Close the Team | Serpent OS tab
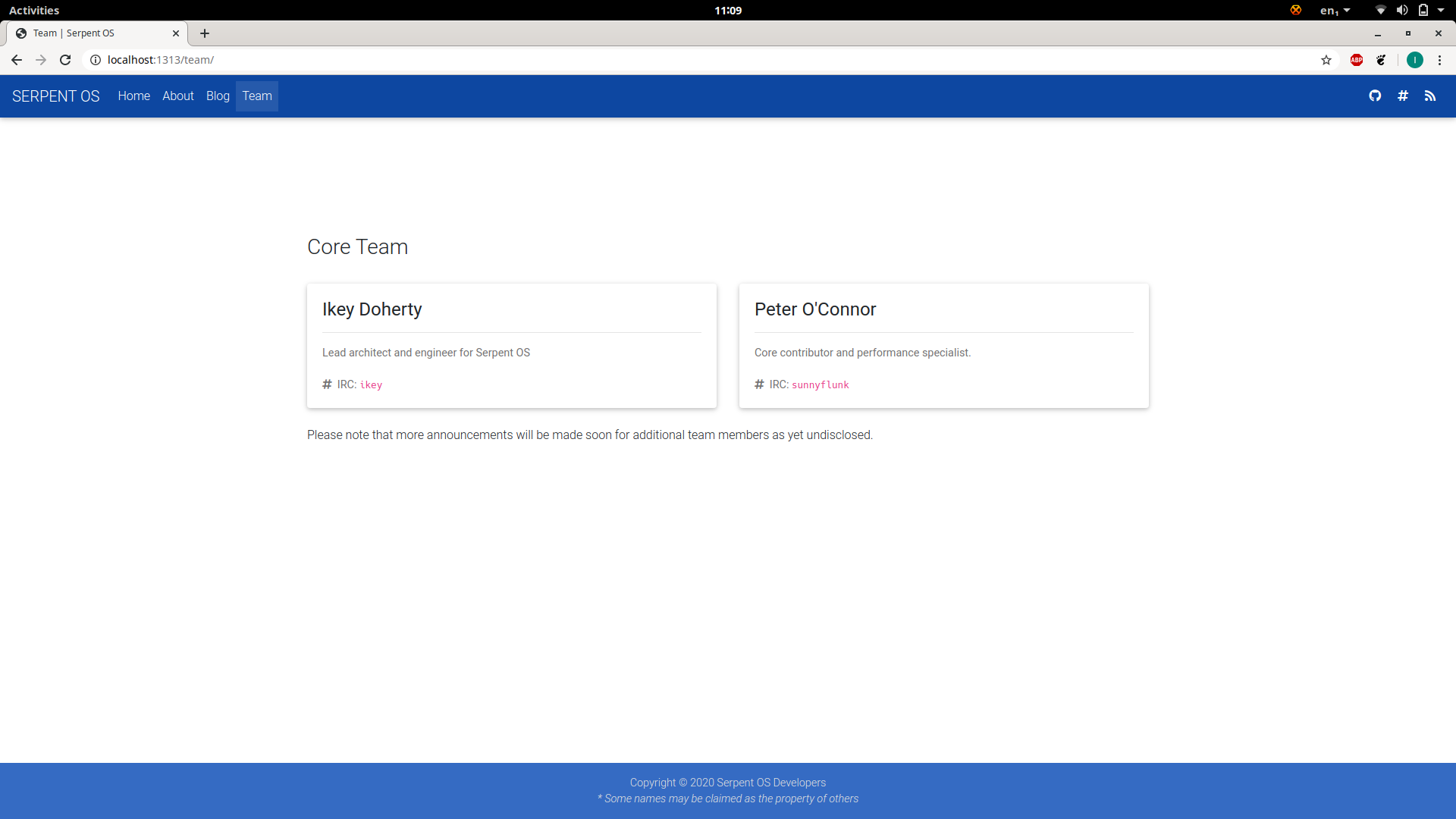 pos(176,33)
